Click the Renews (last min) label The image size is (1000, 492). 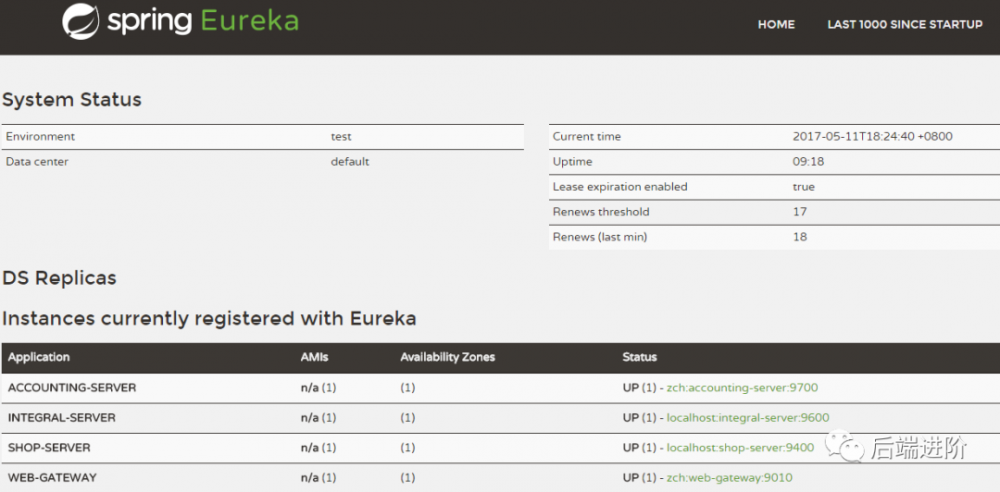tap(600, 237)
